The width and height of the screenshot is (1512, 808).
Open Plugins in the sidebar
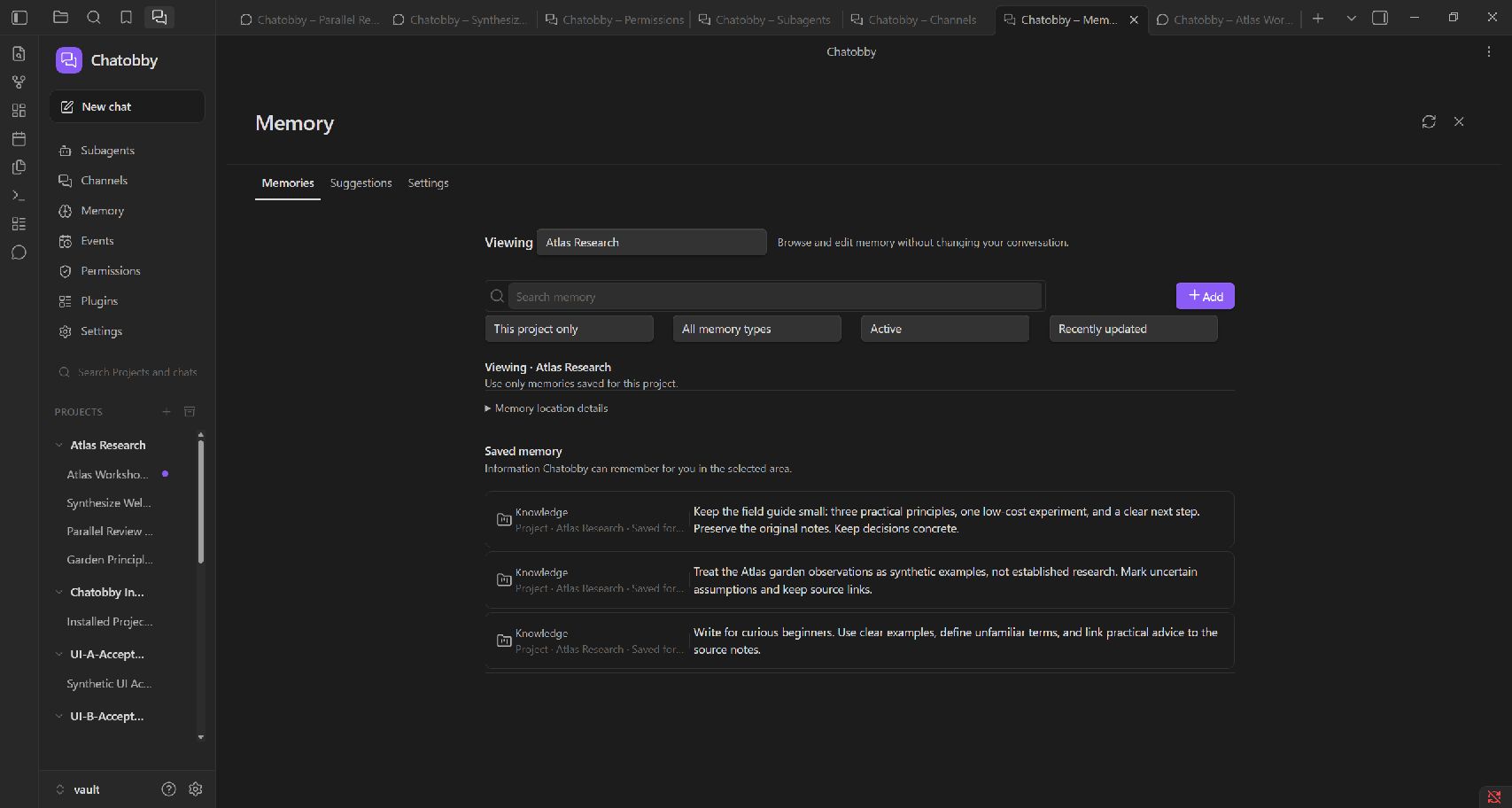(x=127, y=301)
